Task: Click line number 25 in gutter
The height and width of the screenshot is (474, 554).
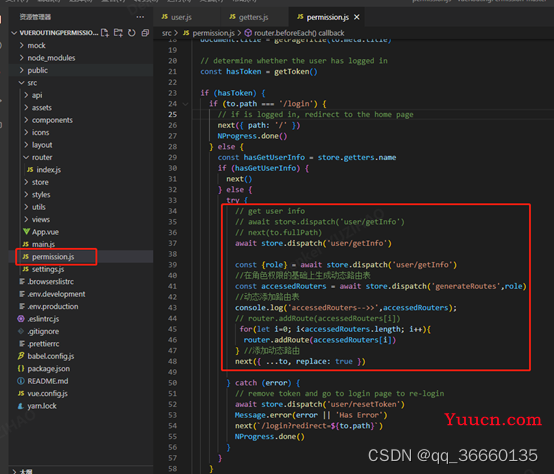Action: click(x=172, y=114)
